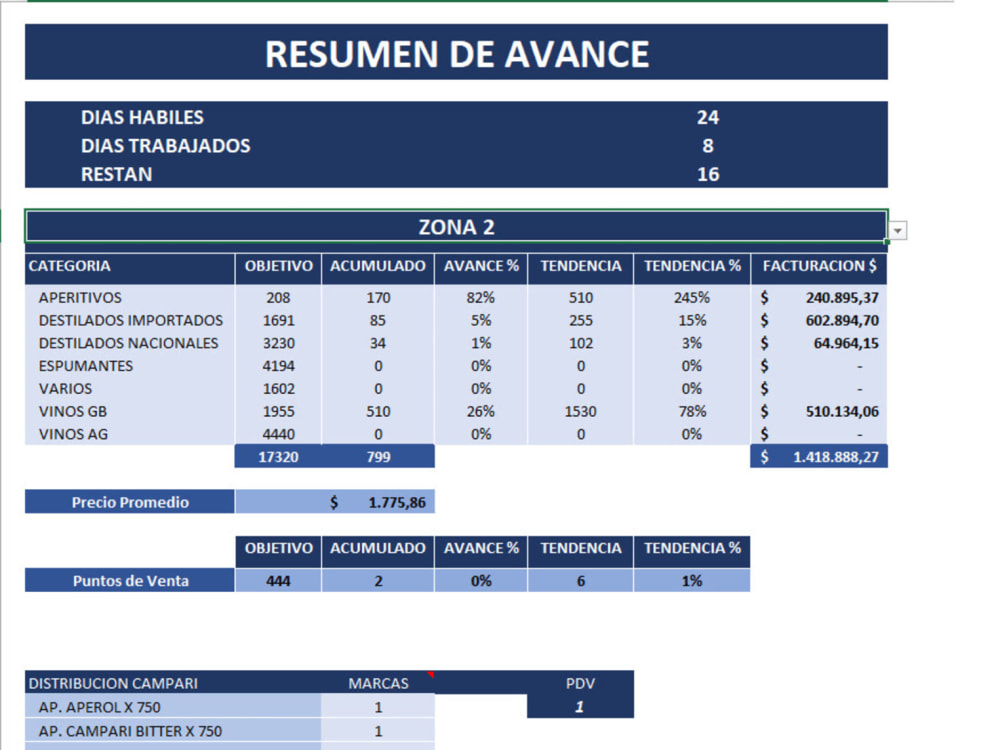Screen dimensions: 1000x750
Task: Select APERITIVOS acumulado value 170
Action: tap(378, 297)
